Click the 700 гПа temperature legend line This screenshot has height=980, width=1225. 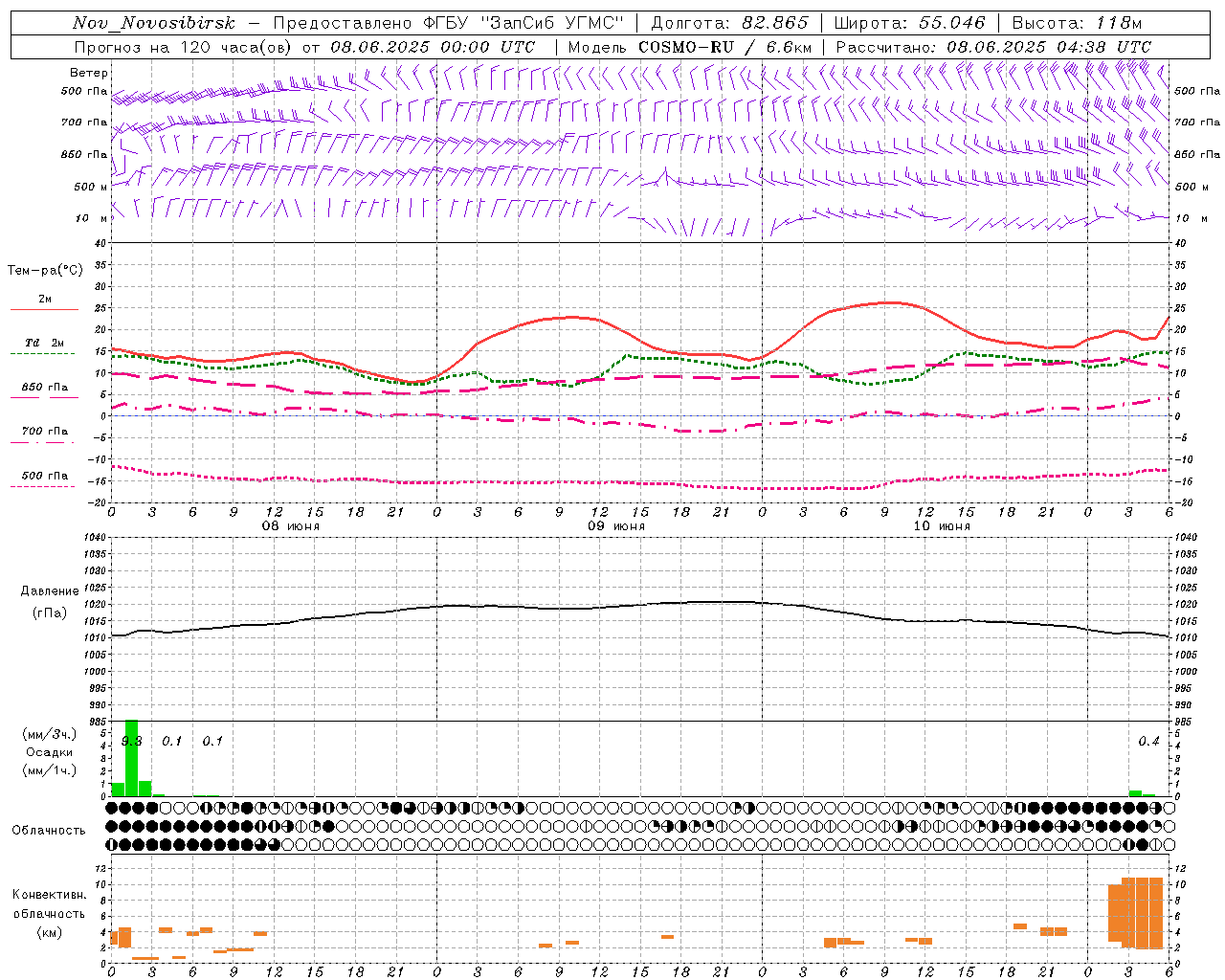pos(45,441)
